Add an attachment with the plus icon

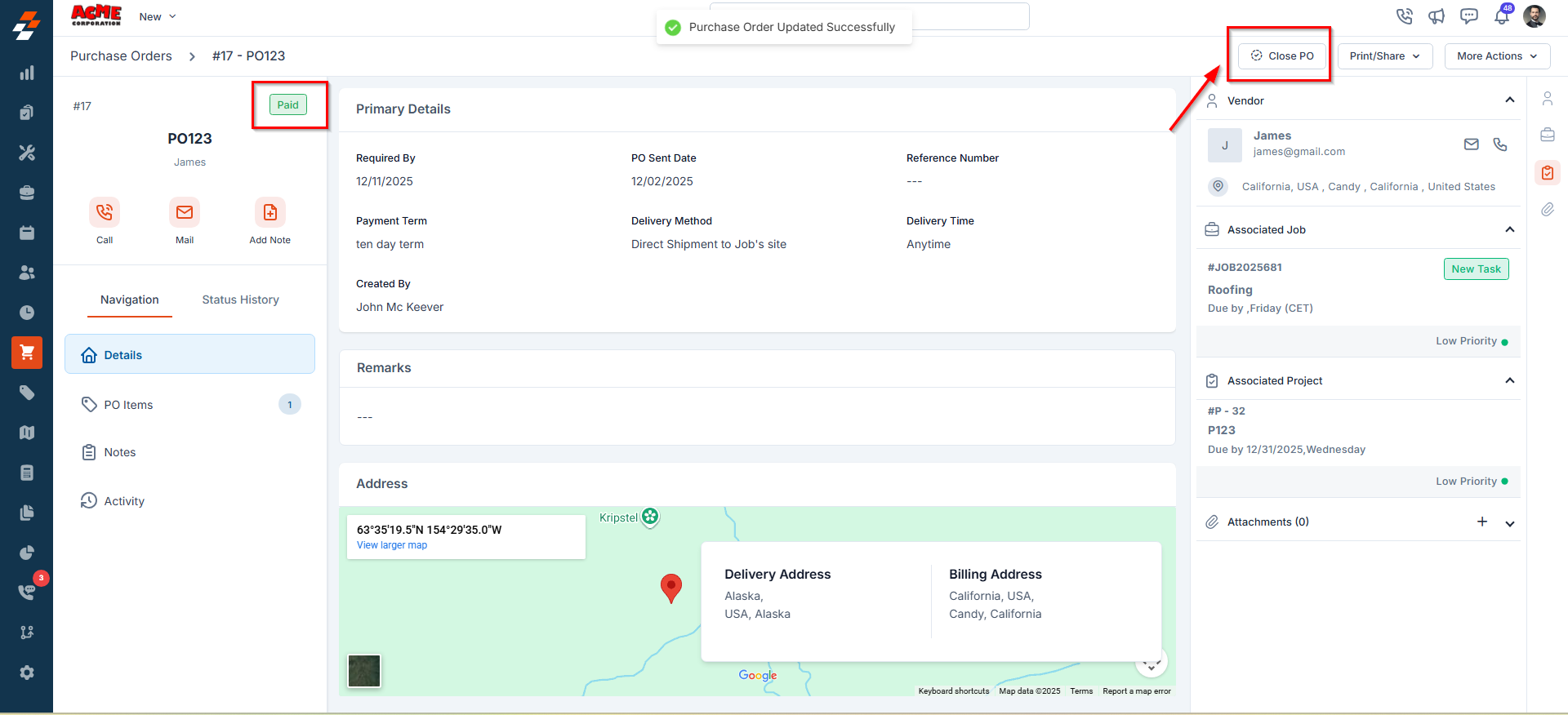[1482, 522]
